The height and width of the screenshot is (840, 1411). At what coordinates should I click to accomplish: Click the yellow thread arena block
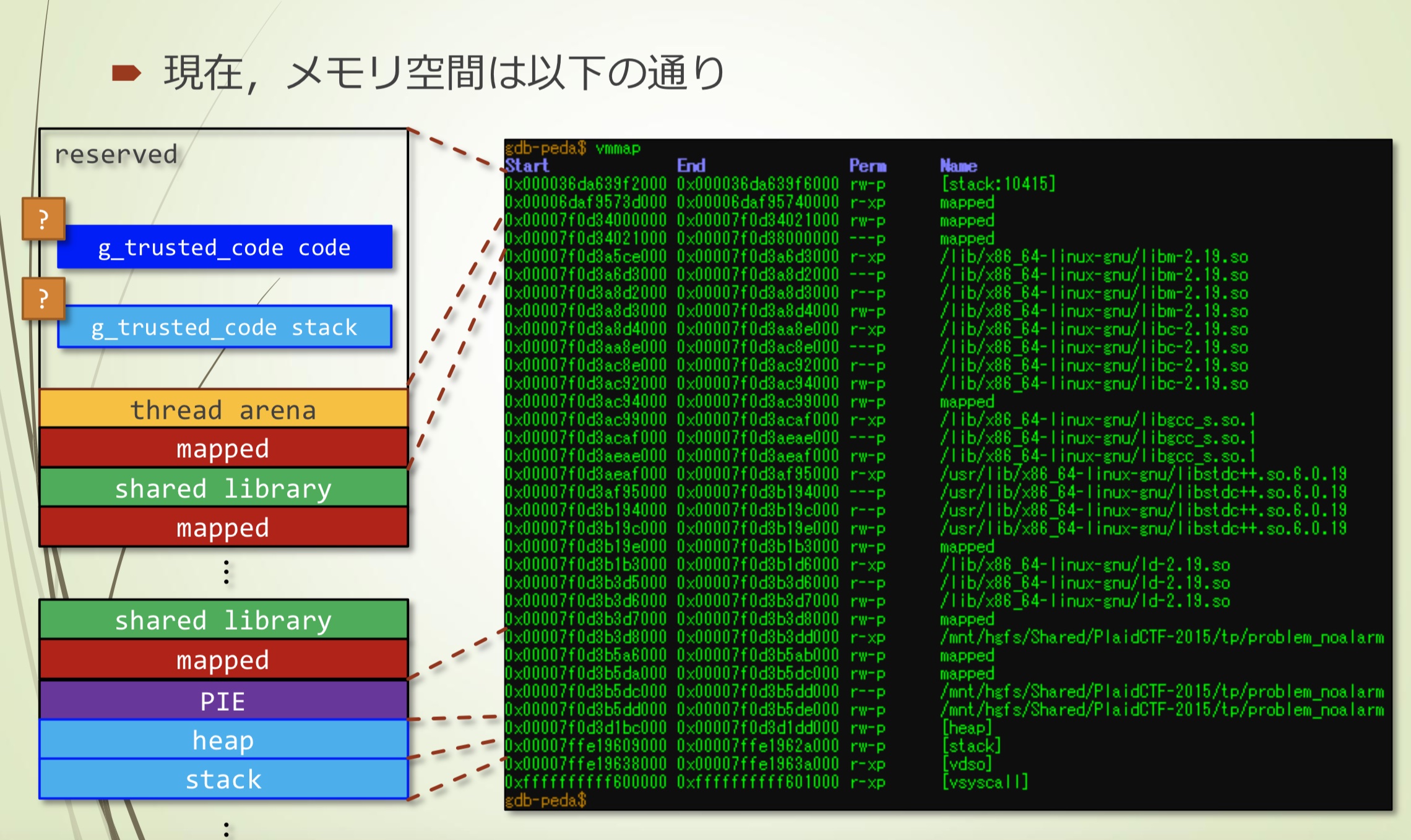[x=223, y=409]
